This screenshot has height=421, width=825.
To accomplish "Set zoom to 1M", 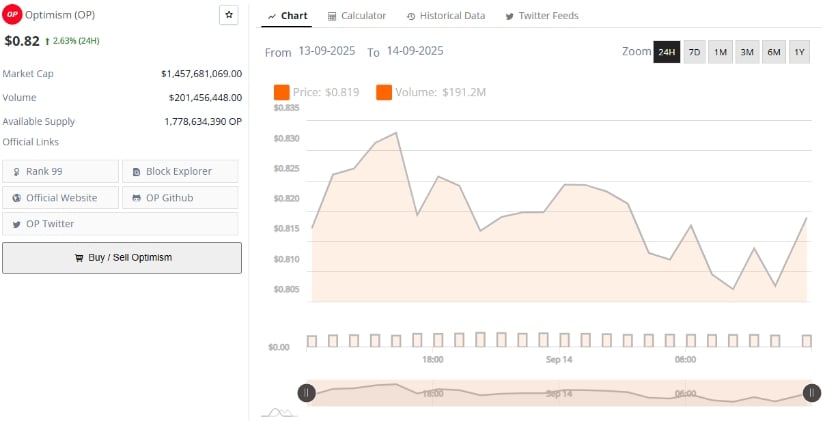I will 720,52.
